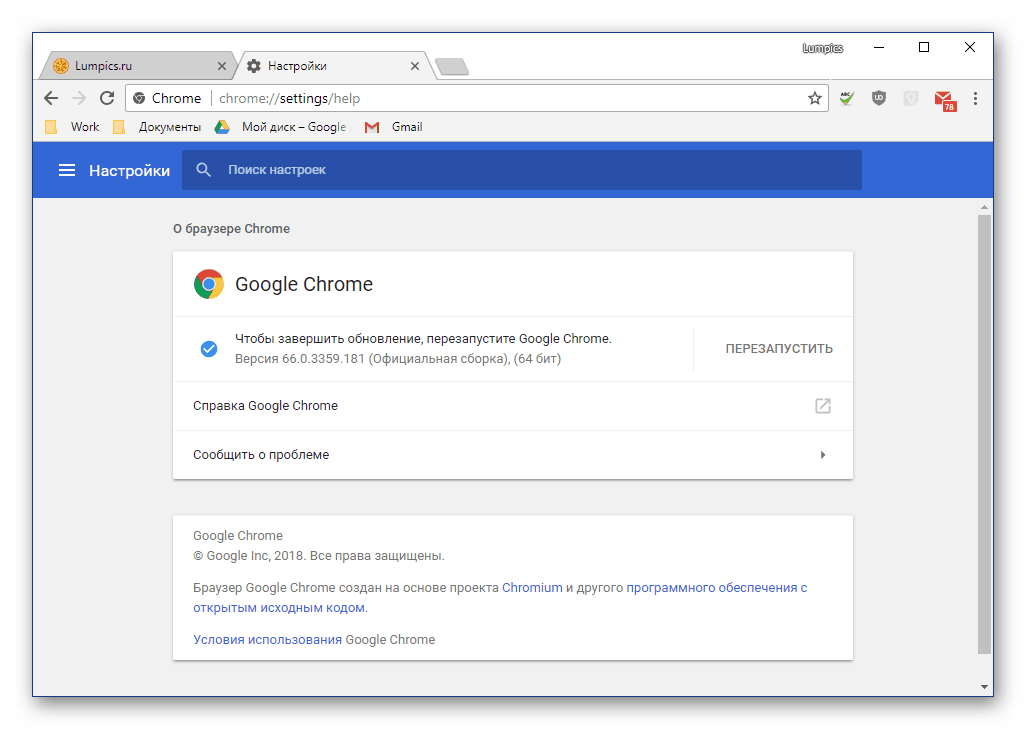Bookmark this page with the star icon

pyautogui.click(x=815, y=98)
